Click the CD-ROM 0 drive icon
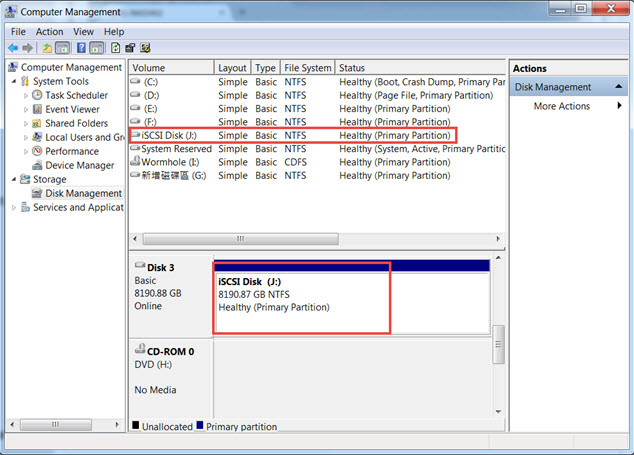This screenshot has width=634, height=455. 139,352
